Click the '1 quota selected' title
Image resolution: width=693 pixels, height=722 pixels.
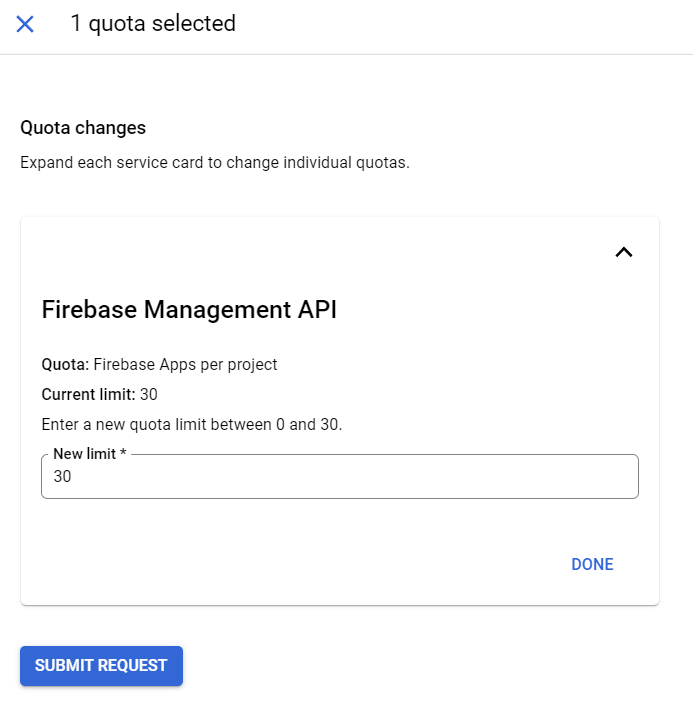(153, 23)
